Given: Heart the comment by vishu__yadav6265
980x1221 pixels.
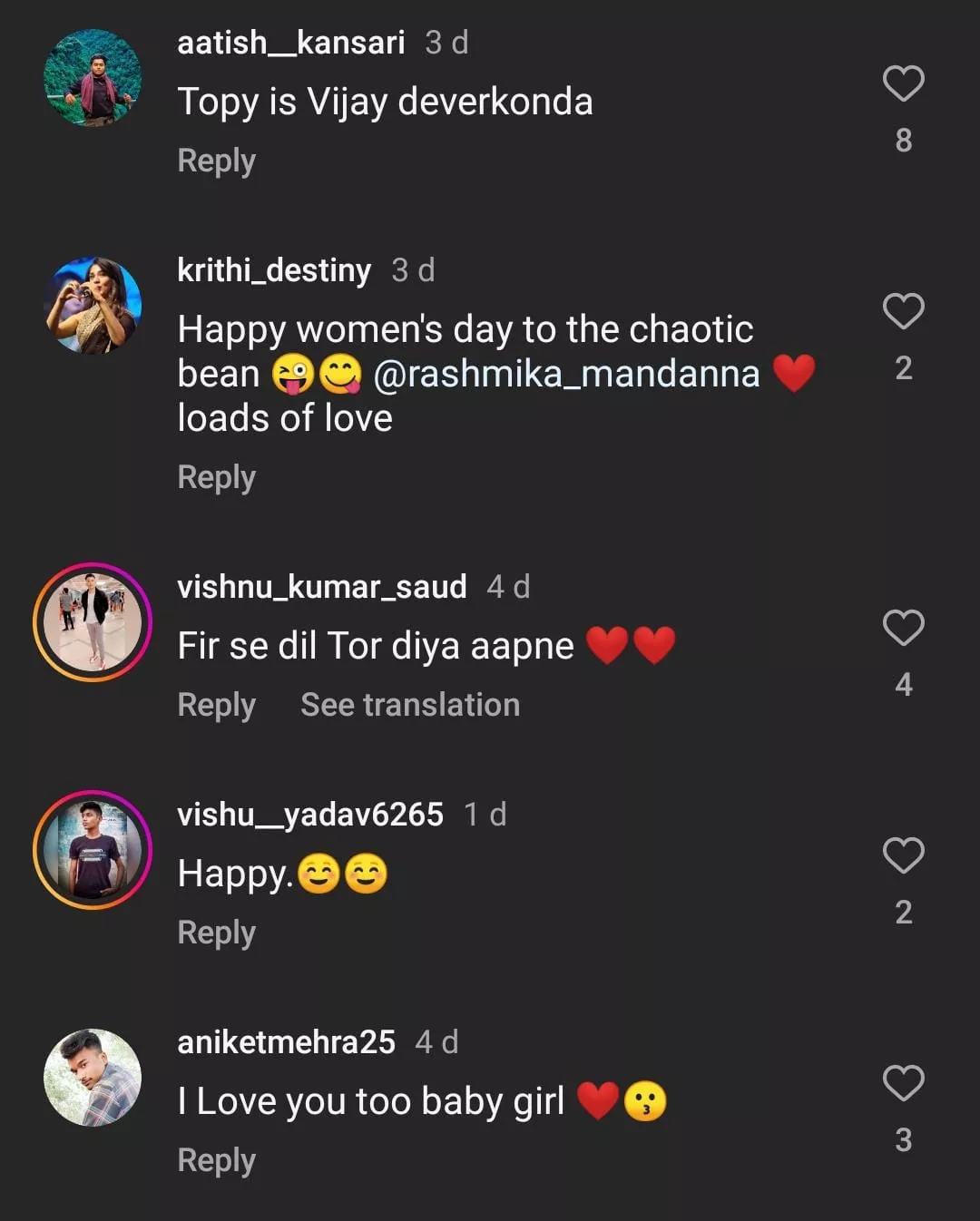Looking at the screenshot, I should click(x=903, y=855).
